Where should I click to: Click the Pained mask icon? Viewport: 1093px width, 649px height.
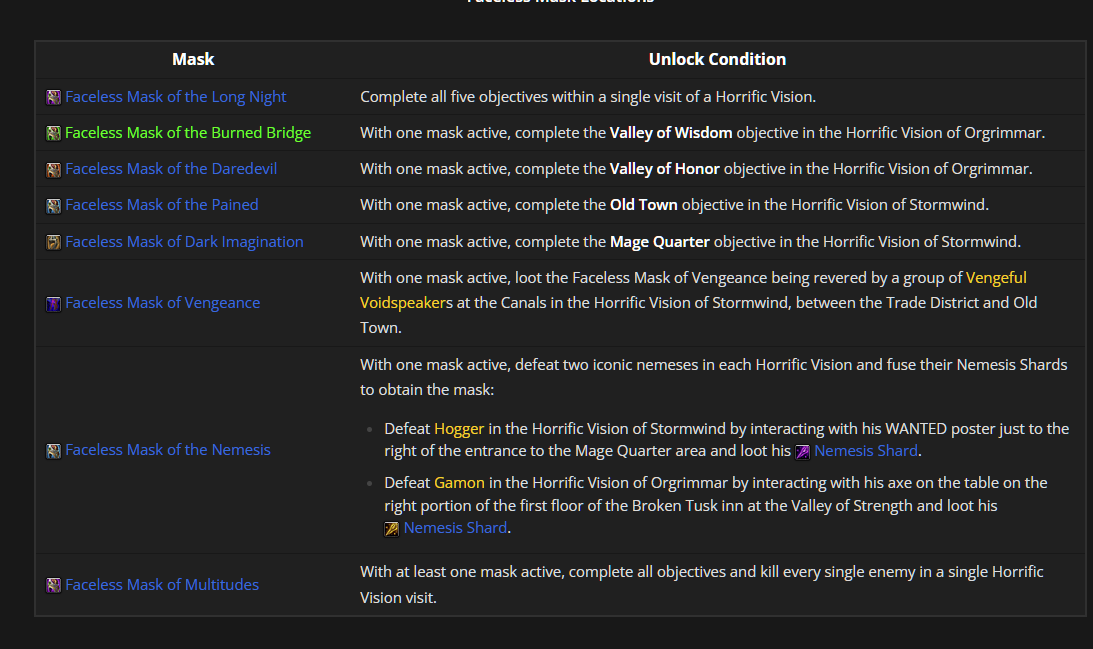point(54,206)
